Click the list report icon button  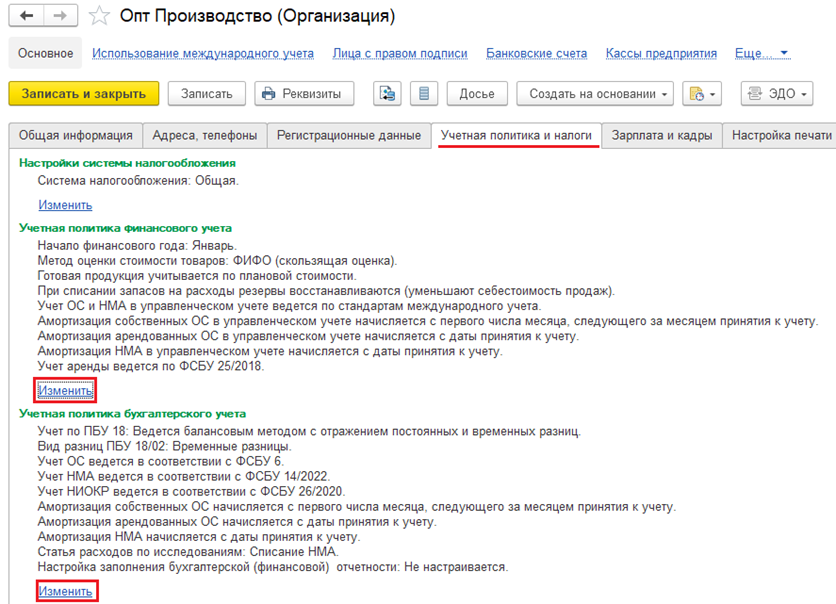tap(424, 94)
